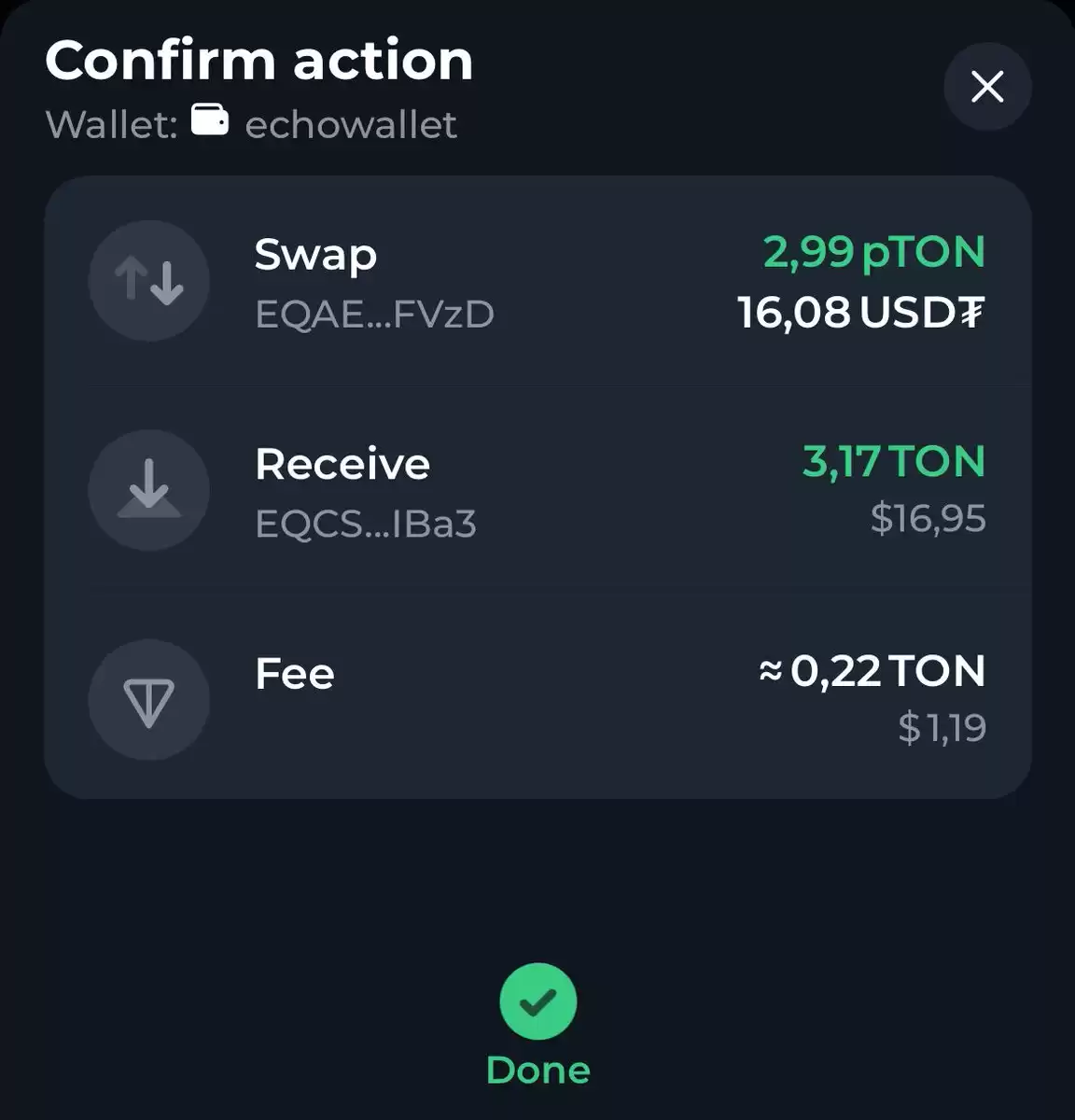The image size is (1075, 1120).
Task: Tap the 0,22 TON fee amount
Action: [x=873, y=670]
